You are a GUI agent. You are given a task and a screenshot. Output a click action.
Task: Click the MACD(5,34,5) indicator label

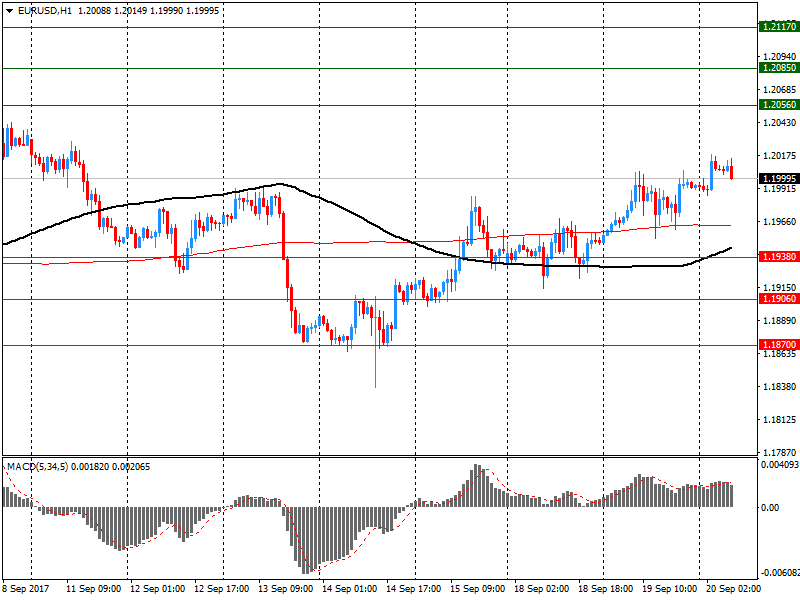(37, 467)
